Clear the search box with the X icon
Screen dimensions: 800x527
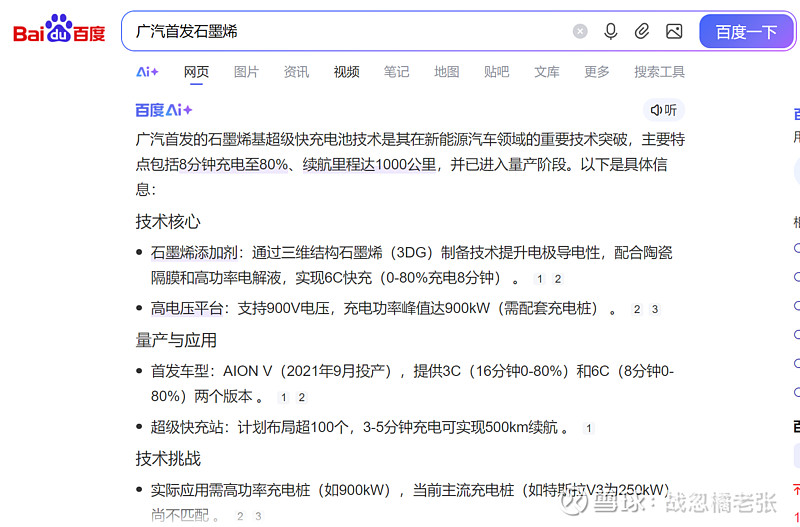click(x=580, y=32)
